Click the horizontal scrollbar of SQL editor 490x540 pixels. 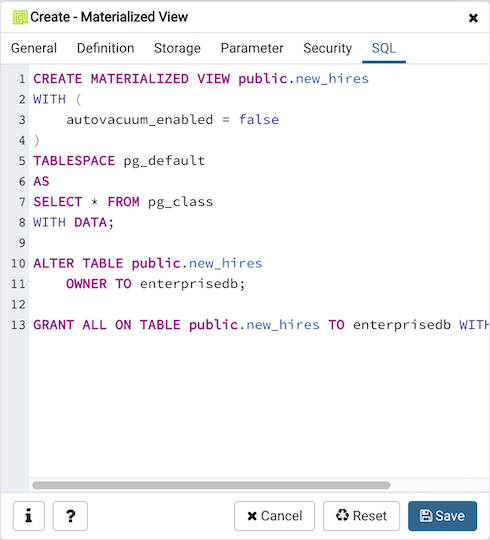[x=211, y=485]
